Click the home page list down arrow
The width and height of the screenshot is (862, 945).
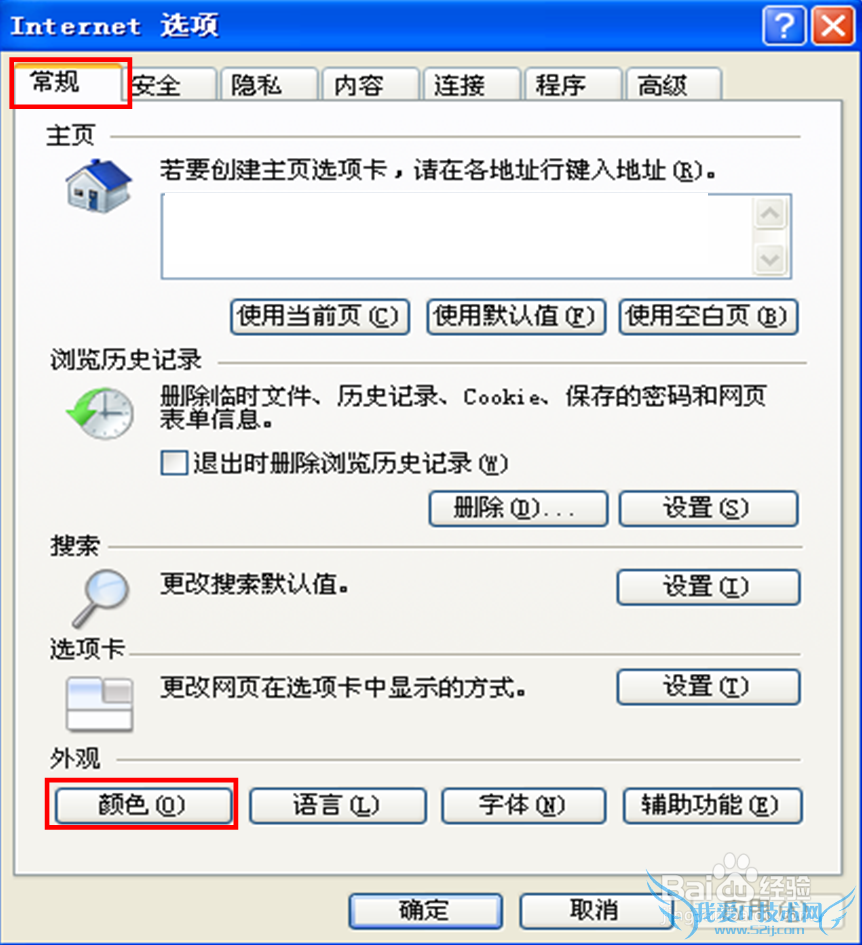tap(770, 260)
